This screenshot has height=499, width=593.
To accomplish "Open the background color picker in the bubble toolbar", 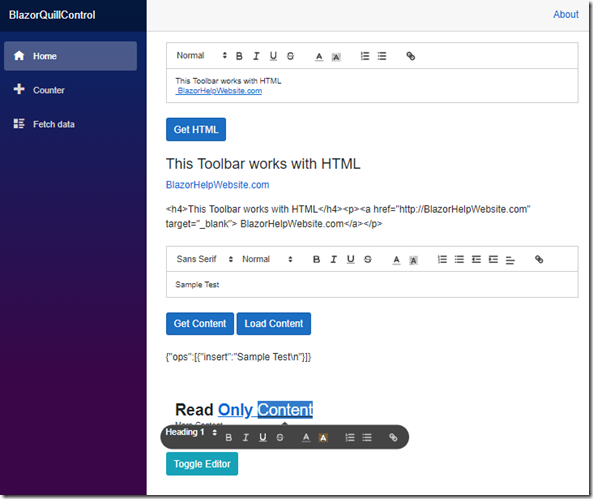I will click(323, 437).
